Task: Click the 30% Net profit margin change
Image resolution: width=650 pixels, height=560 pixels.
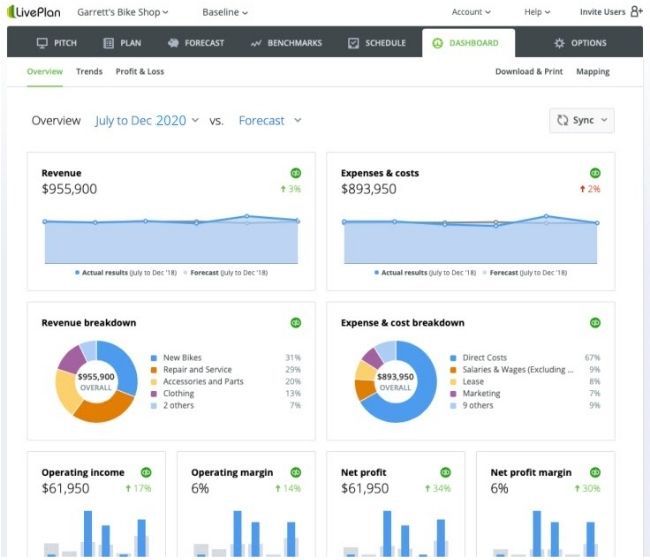Action: pyautogui.click(x=587, y=489)
